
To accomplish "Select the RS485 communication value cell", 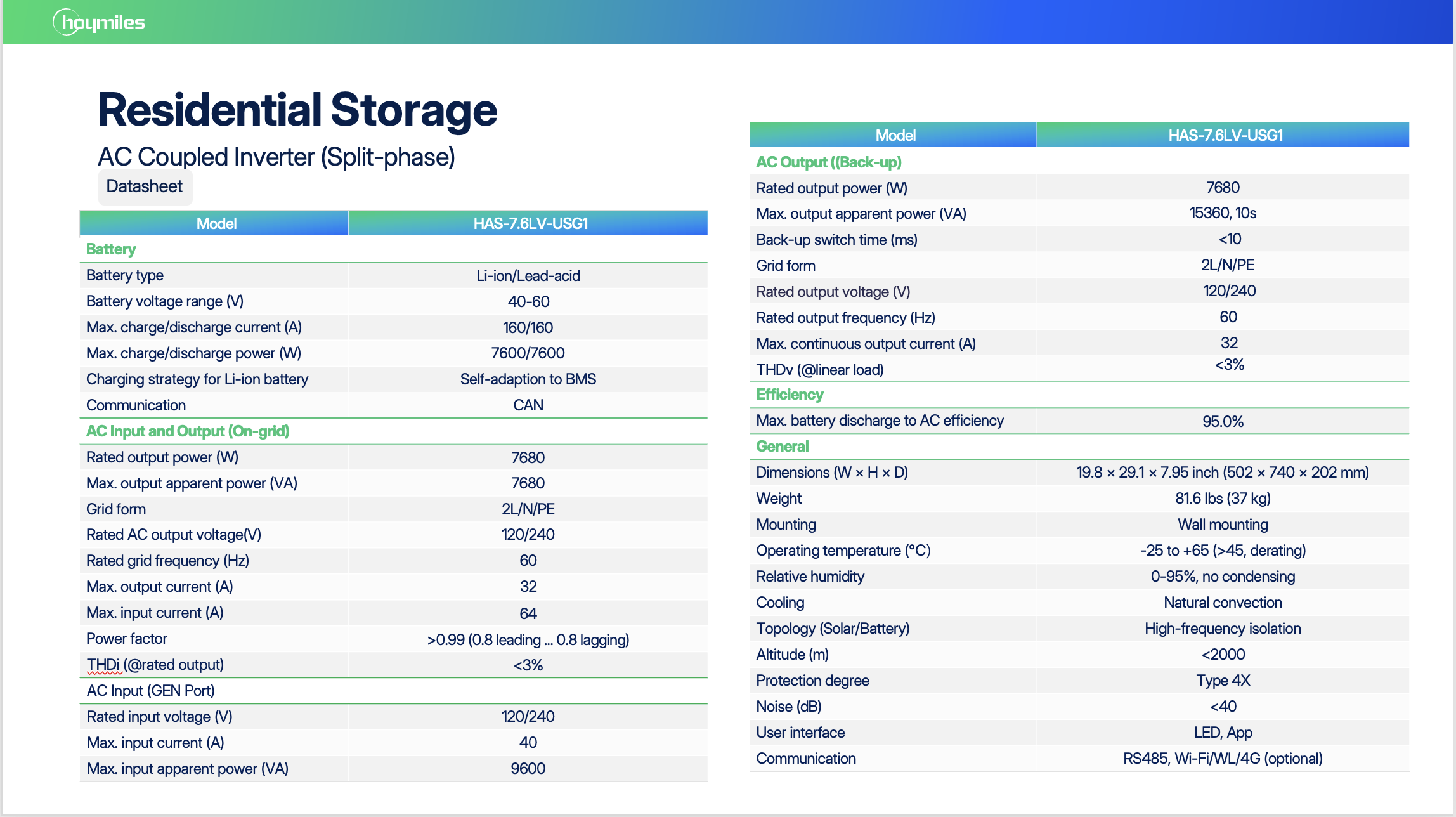I will [1222, 759].
